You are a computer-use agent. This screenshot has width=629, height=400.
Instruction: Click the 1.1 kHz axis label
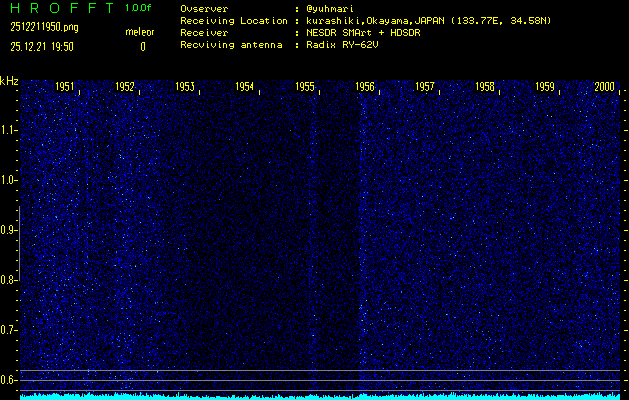7,130
